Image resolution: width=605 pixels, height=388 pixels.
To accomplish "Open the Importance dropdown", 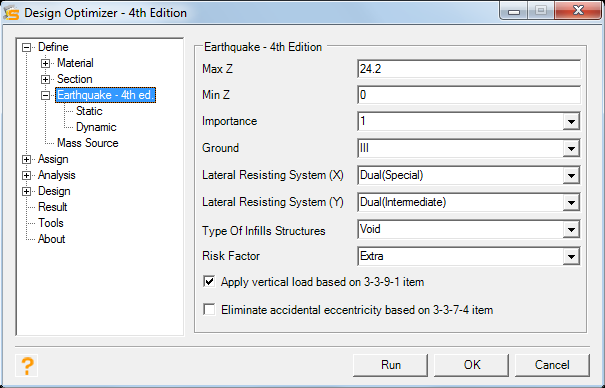I will pyautogui.click(x=571, y=121).
